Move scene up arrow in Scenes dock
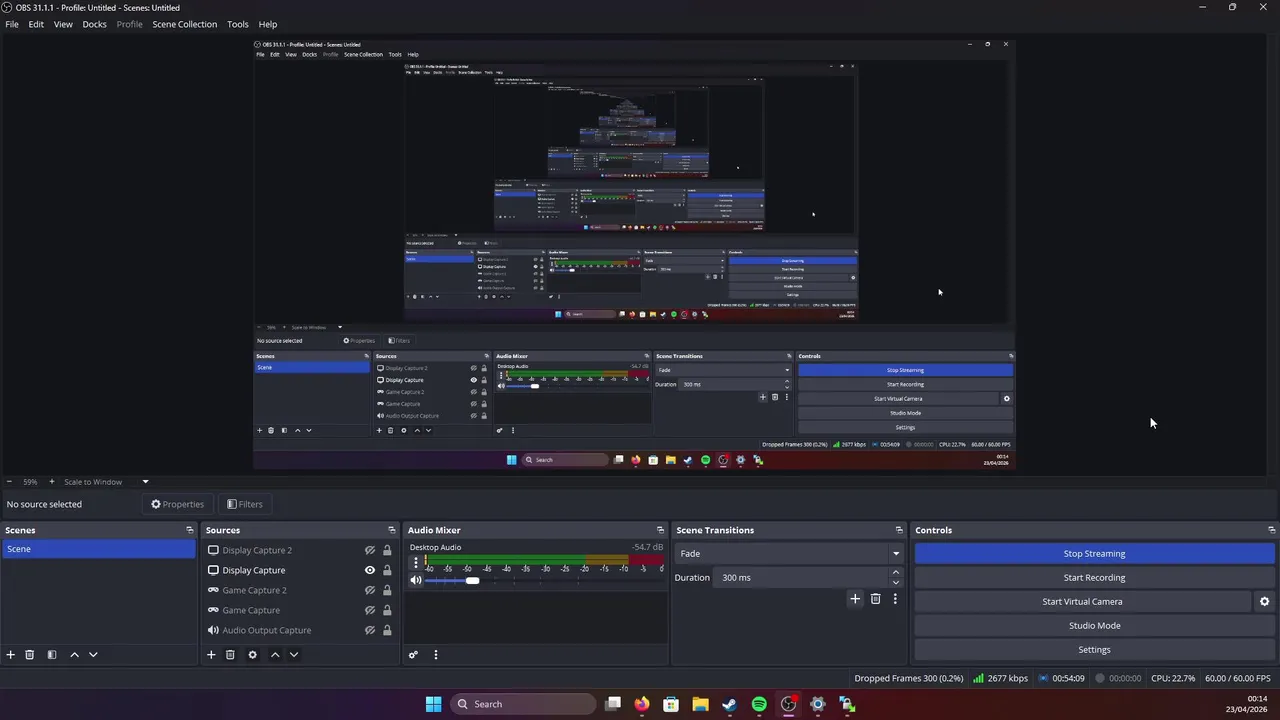Screen dimensions: 1280x720 point(74,654)
